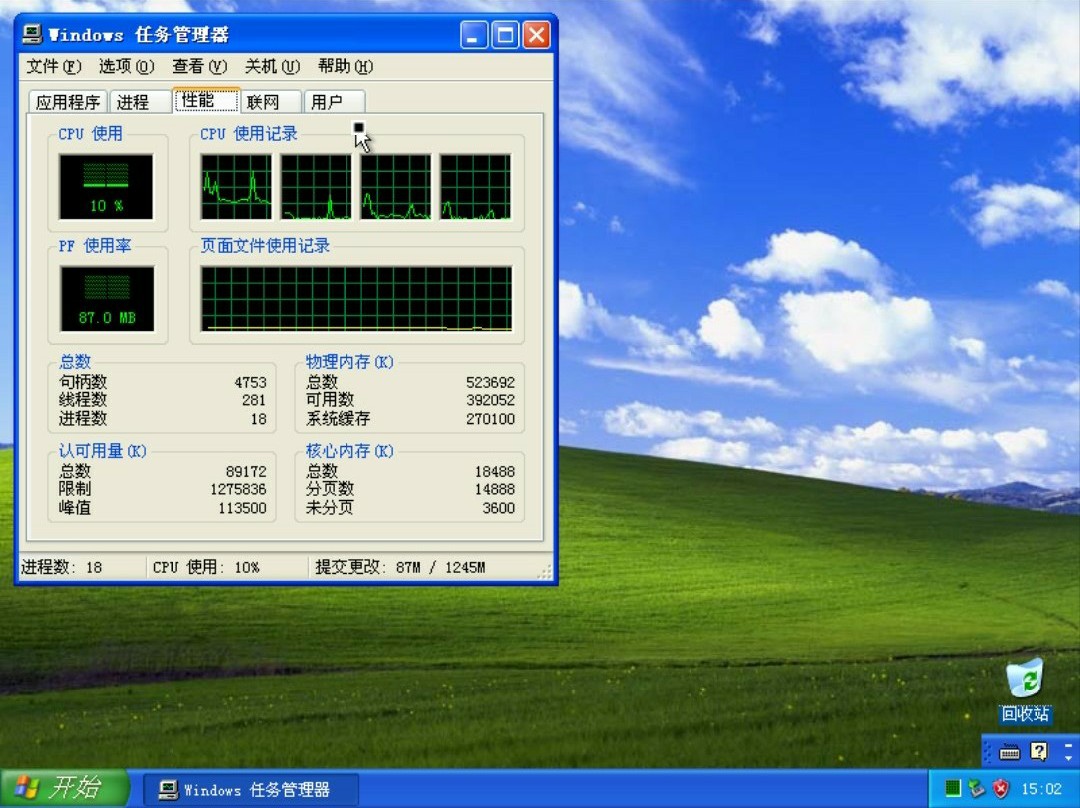The width and height of the screenshot is (1080, 808).
Task: Click the green CPU usage tray icon
Action: 952,789
